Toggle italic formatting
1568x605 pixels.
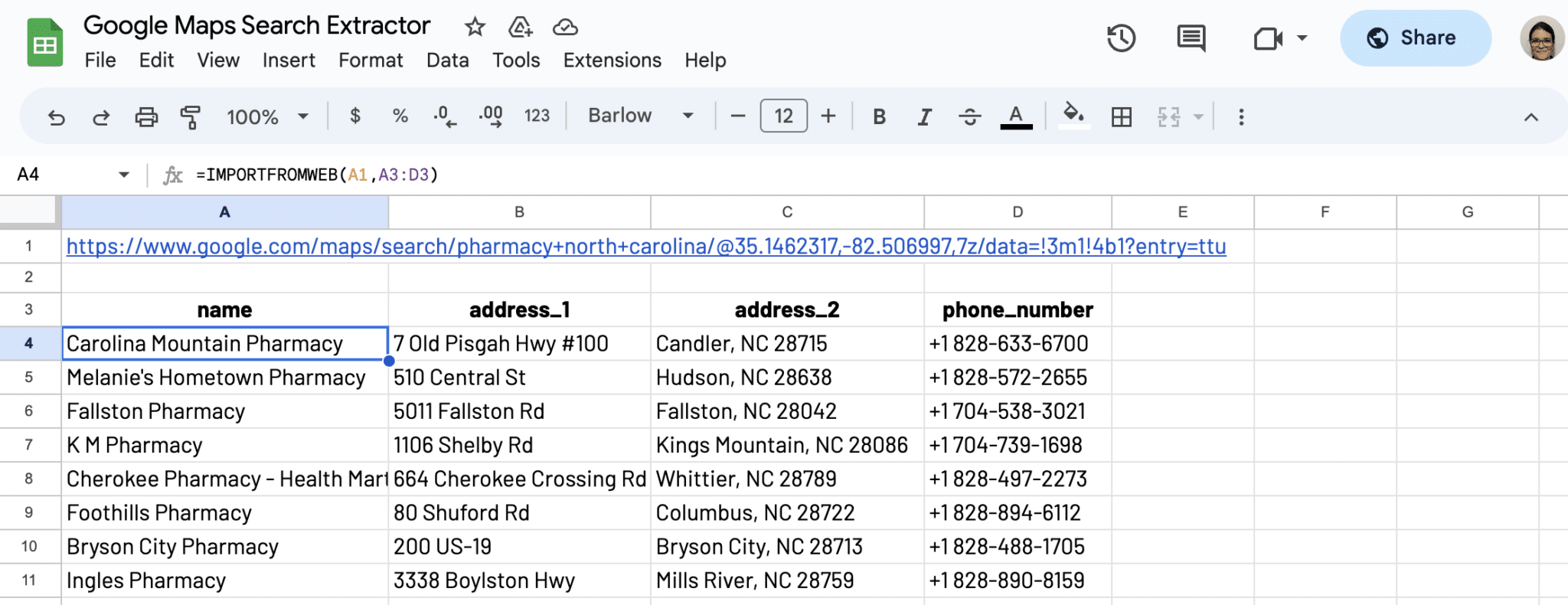924,116
